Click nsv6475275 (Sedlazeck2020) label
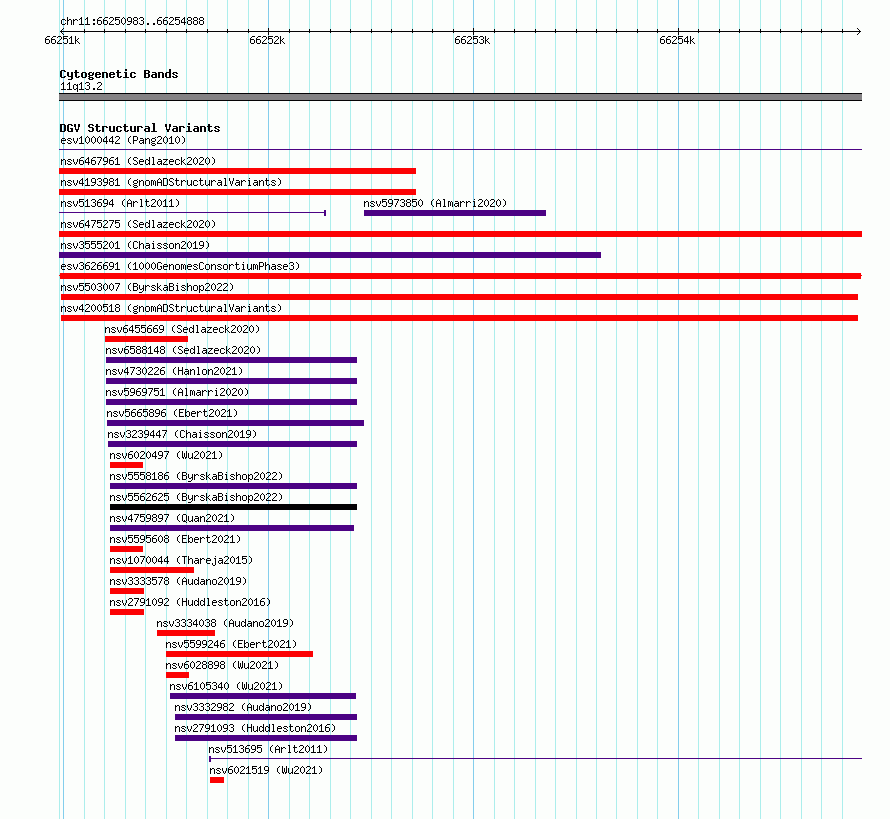 pos(138,224)
